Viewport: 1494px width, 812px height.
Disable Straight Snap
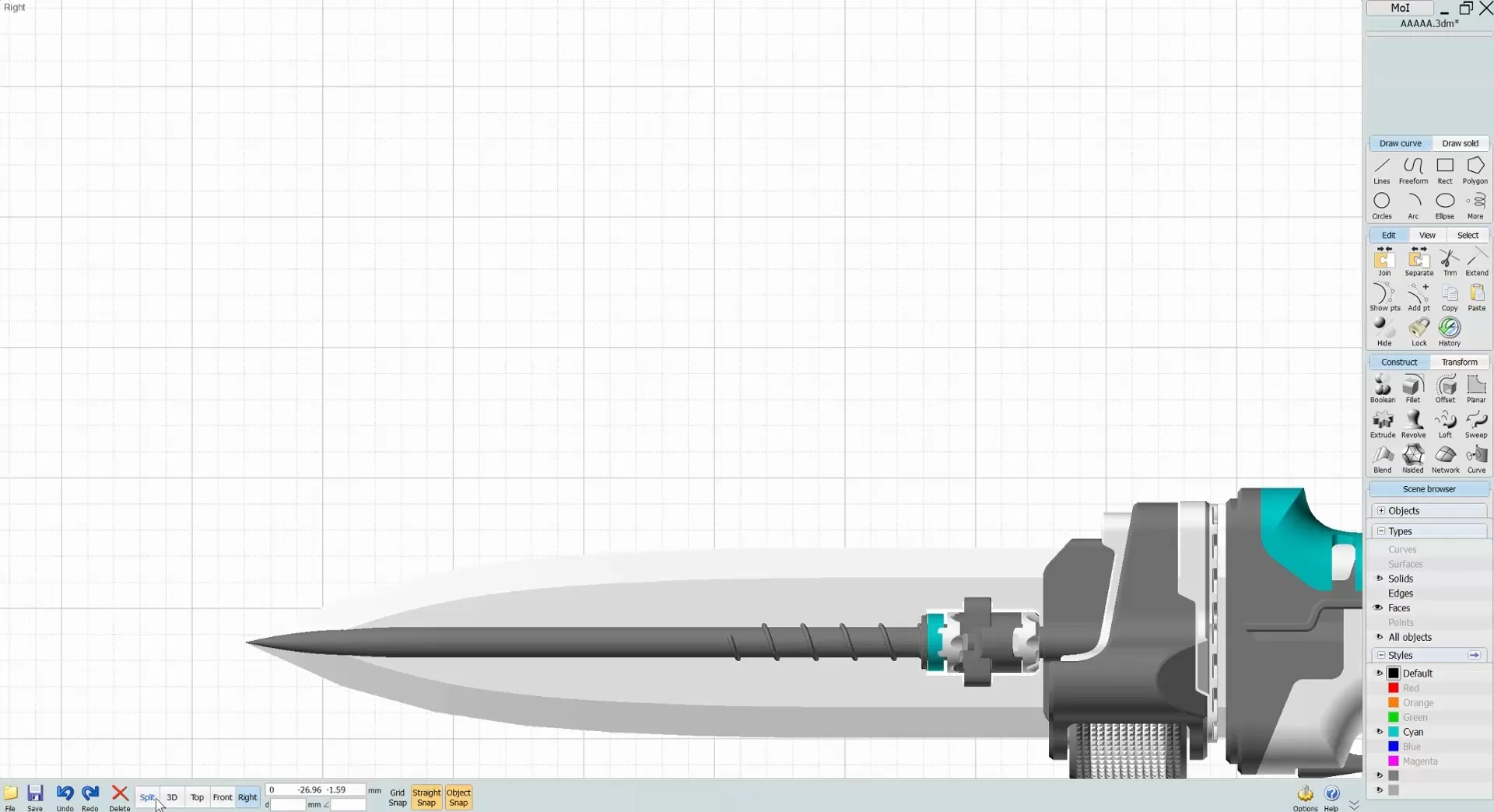pyautogui.click(x=426, y=797)
